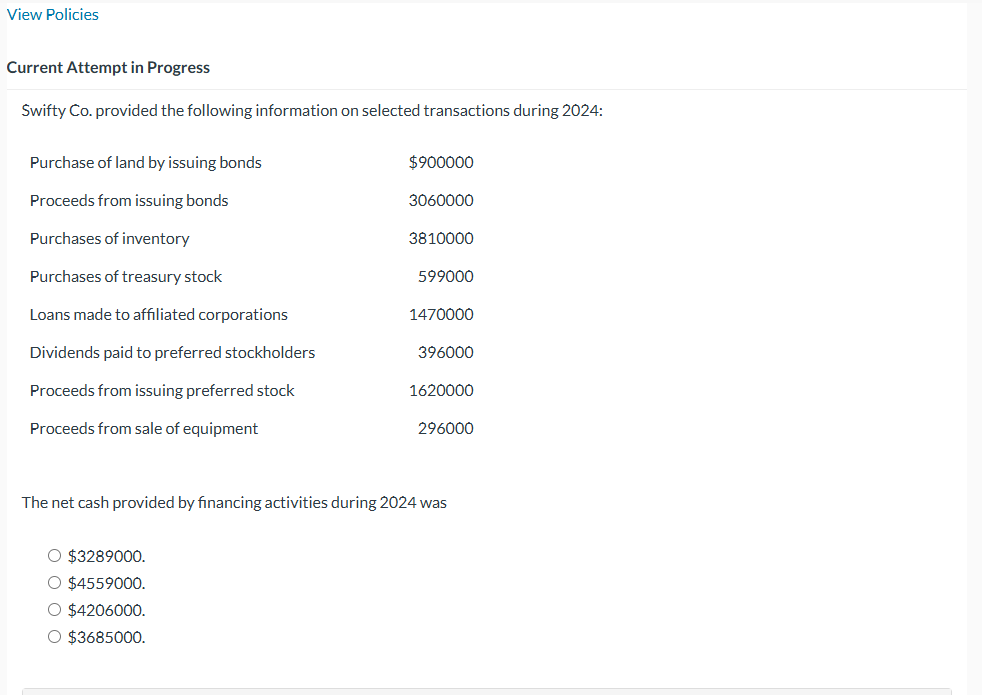The image size is (982, 695).
Task: Enable the first answer radio button
Action: point(55,555)
